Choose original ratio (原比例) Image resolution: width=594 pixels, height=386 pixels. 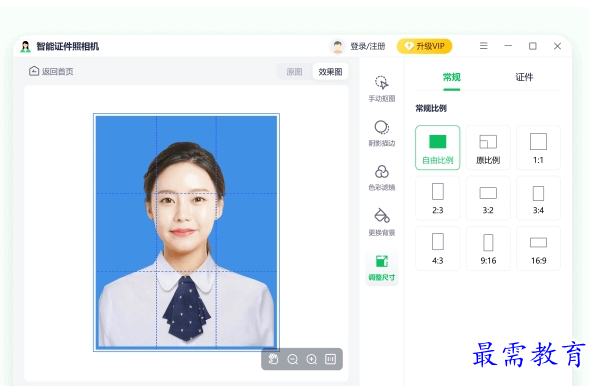(488, 148)
